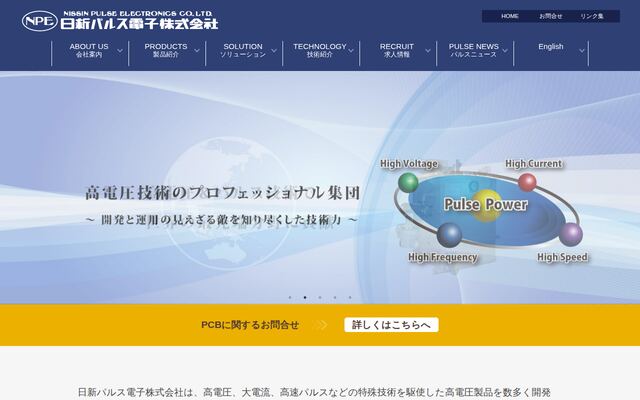Expand the chevron beside ABOUT US

[x=120, y=51]
